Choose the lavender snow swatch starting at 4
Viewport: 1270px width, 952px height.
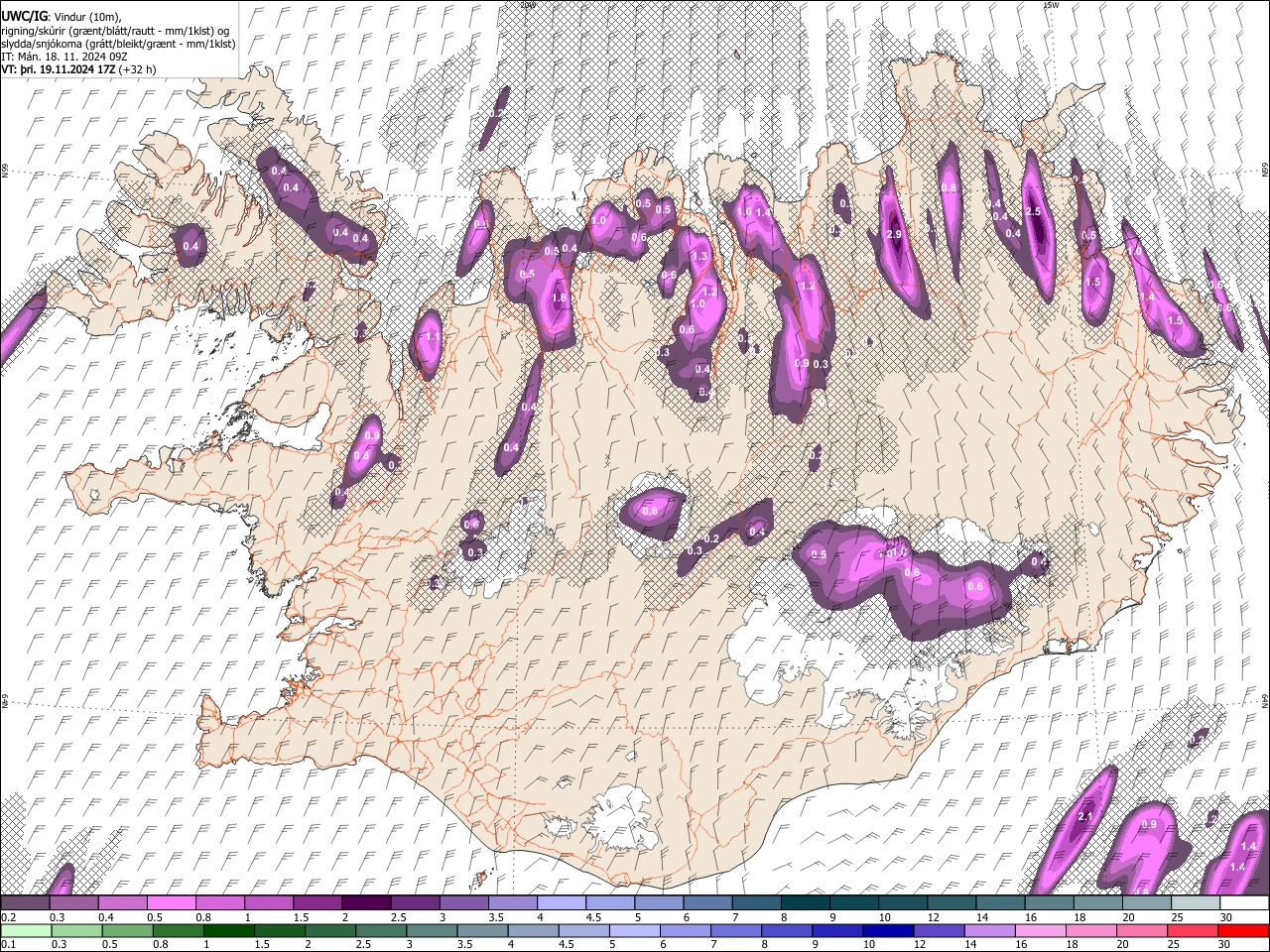561,903
